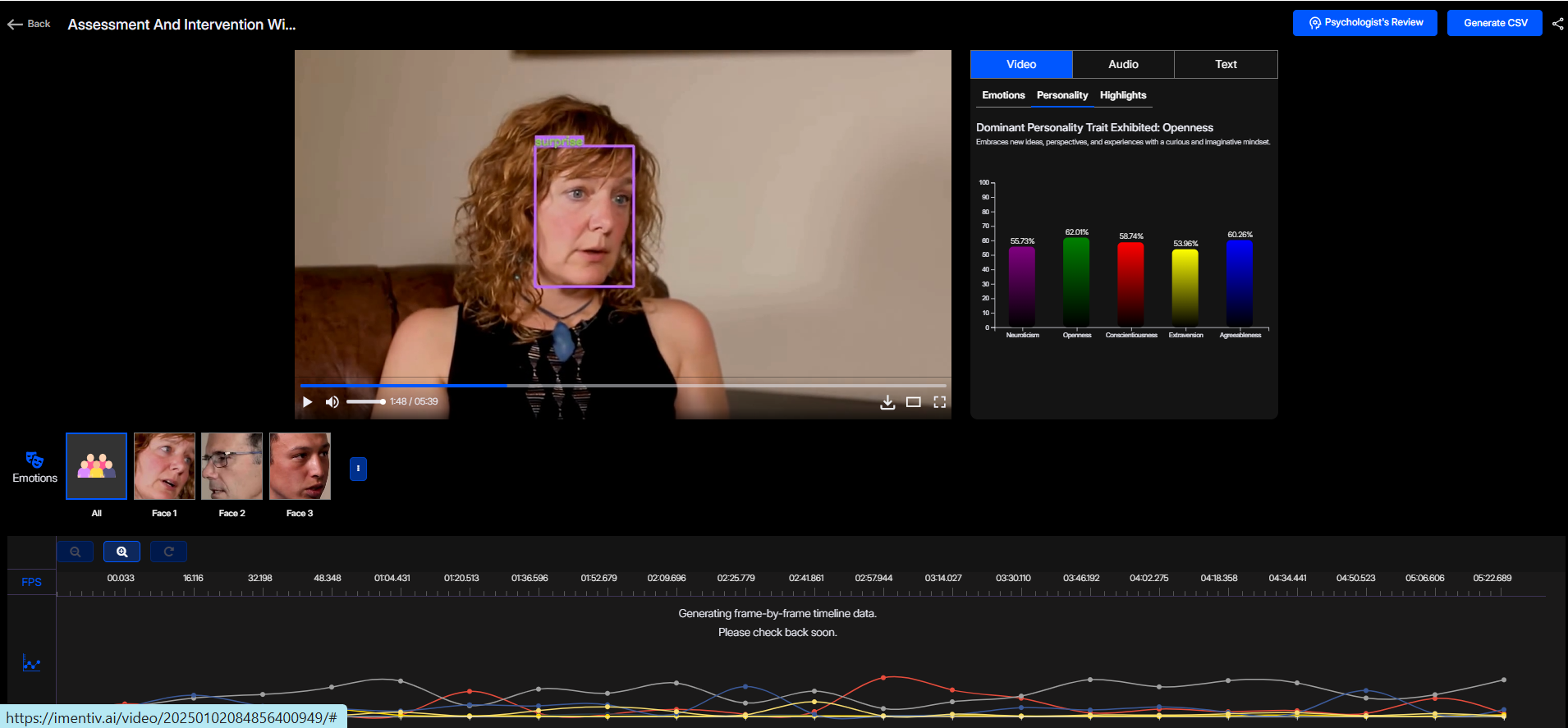
Task: Mute the video audio
Action: pyautogui.click(x=332, y=402)
